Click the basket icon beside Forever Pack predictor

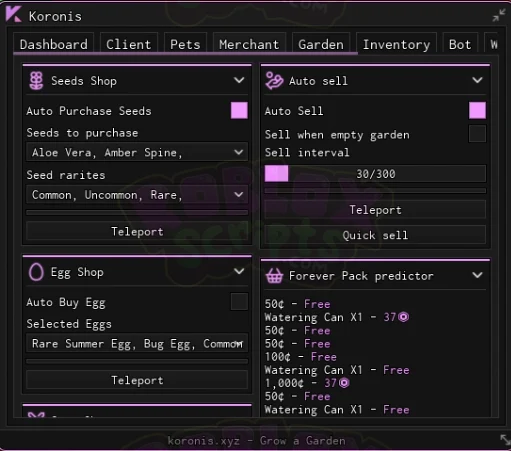(274, 276)
